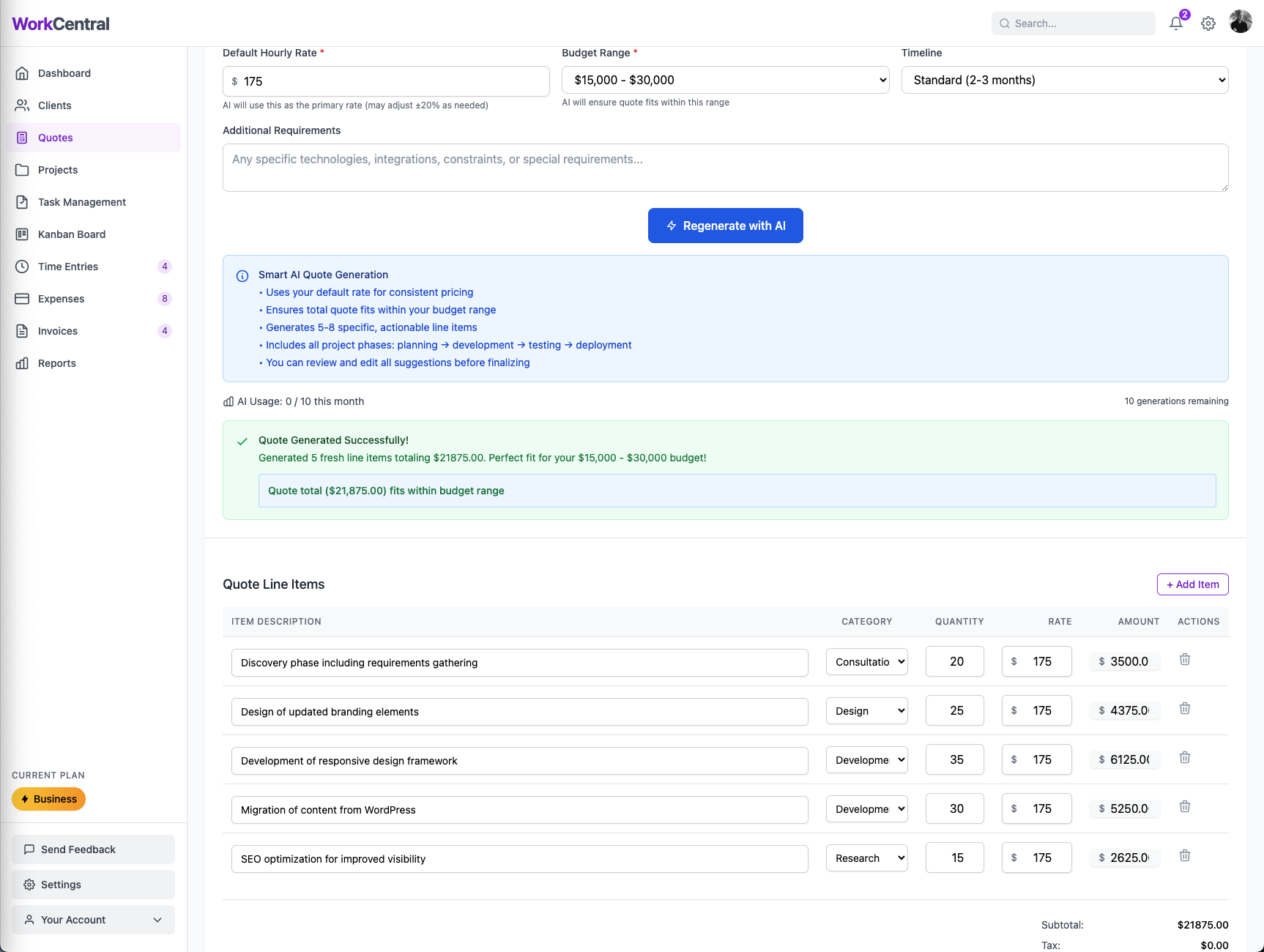1264x952 pixels.
Task: Edit SEO optimization description field
Action: click(520, 859)
